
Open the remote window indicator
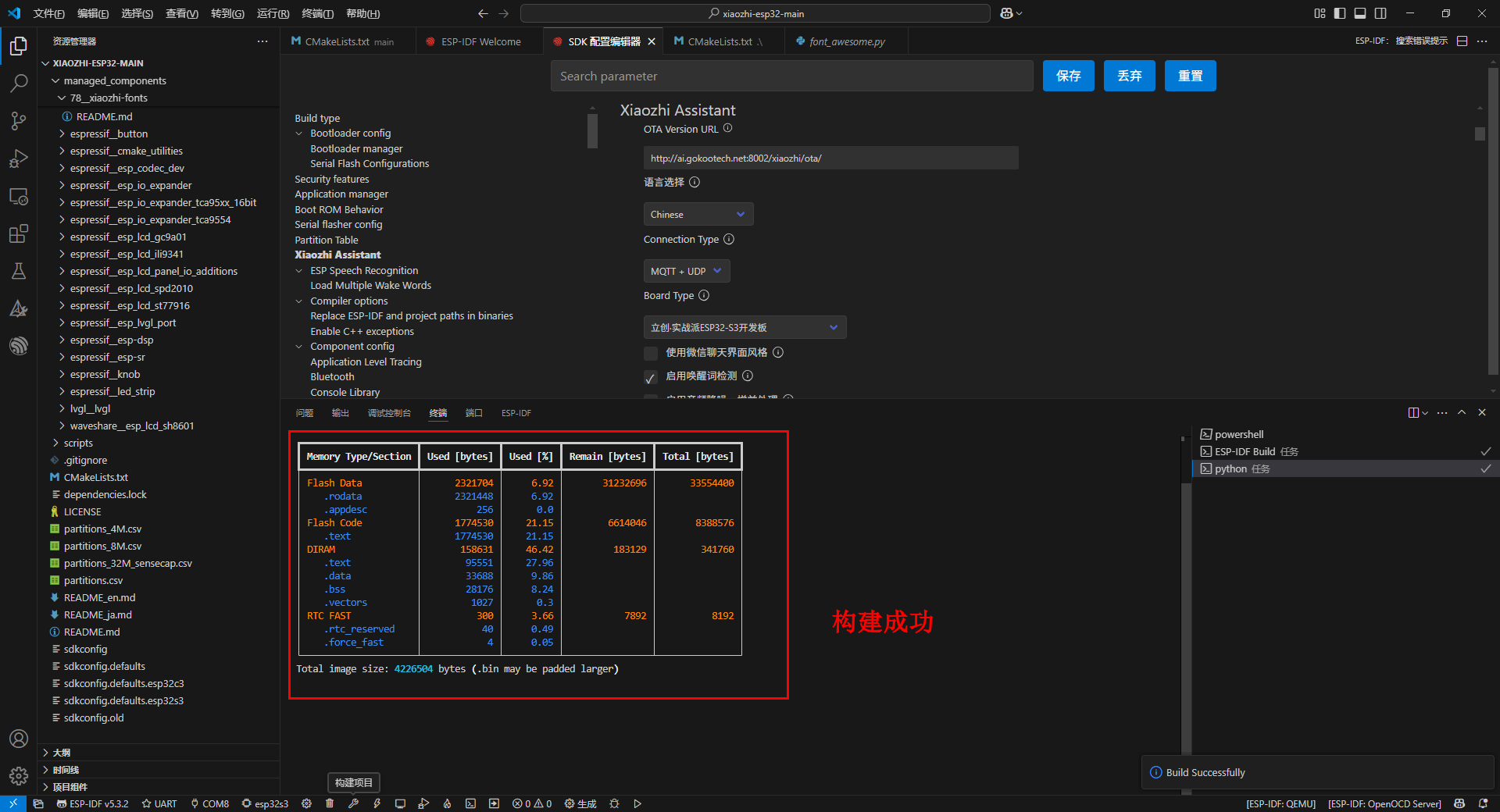pos(13,803)
